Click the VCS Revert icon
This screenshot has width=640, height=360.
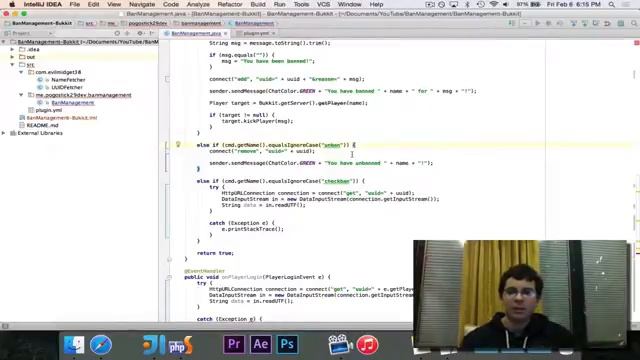point(607,23)
